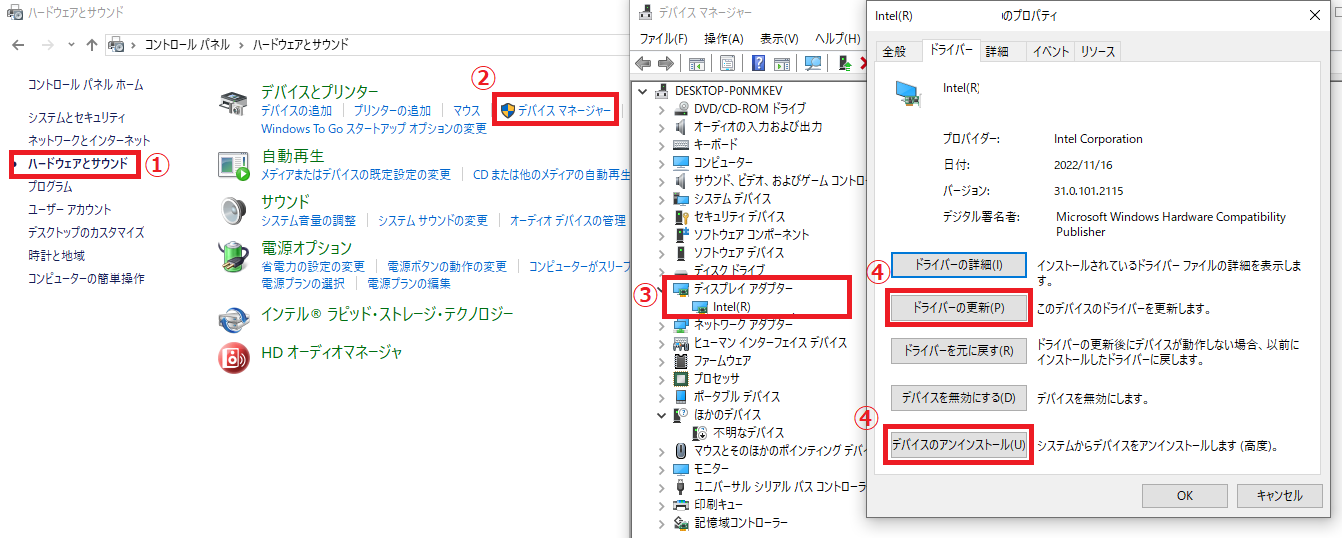Click the ドライバーの更新(P) button

tap(958, 308)
